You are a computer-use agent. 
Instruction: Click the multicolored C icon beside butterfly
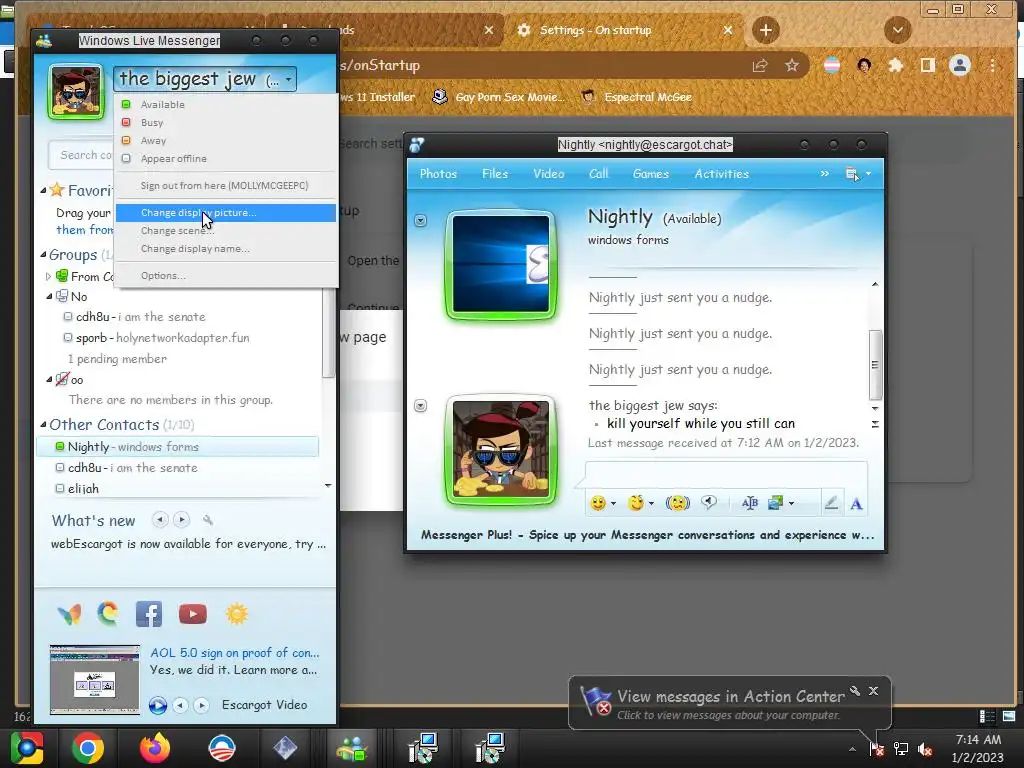[x=108, y=614]
